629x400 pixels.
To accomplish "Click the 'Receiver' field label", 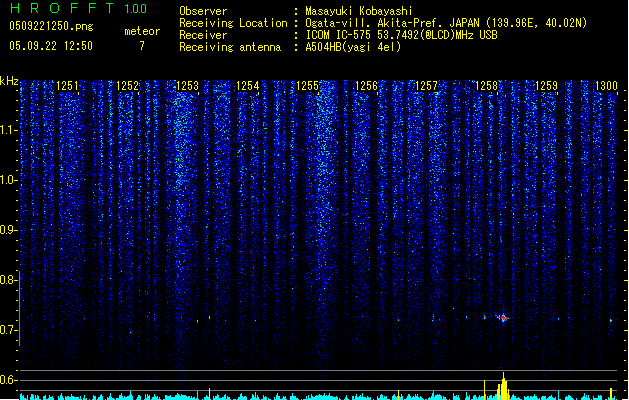I will (x=203, y=35).
